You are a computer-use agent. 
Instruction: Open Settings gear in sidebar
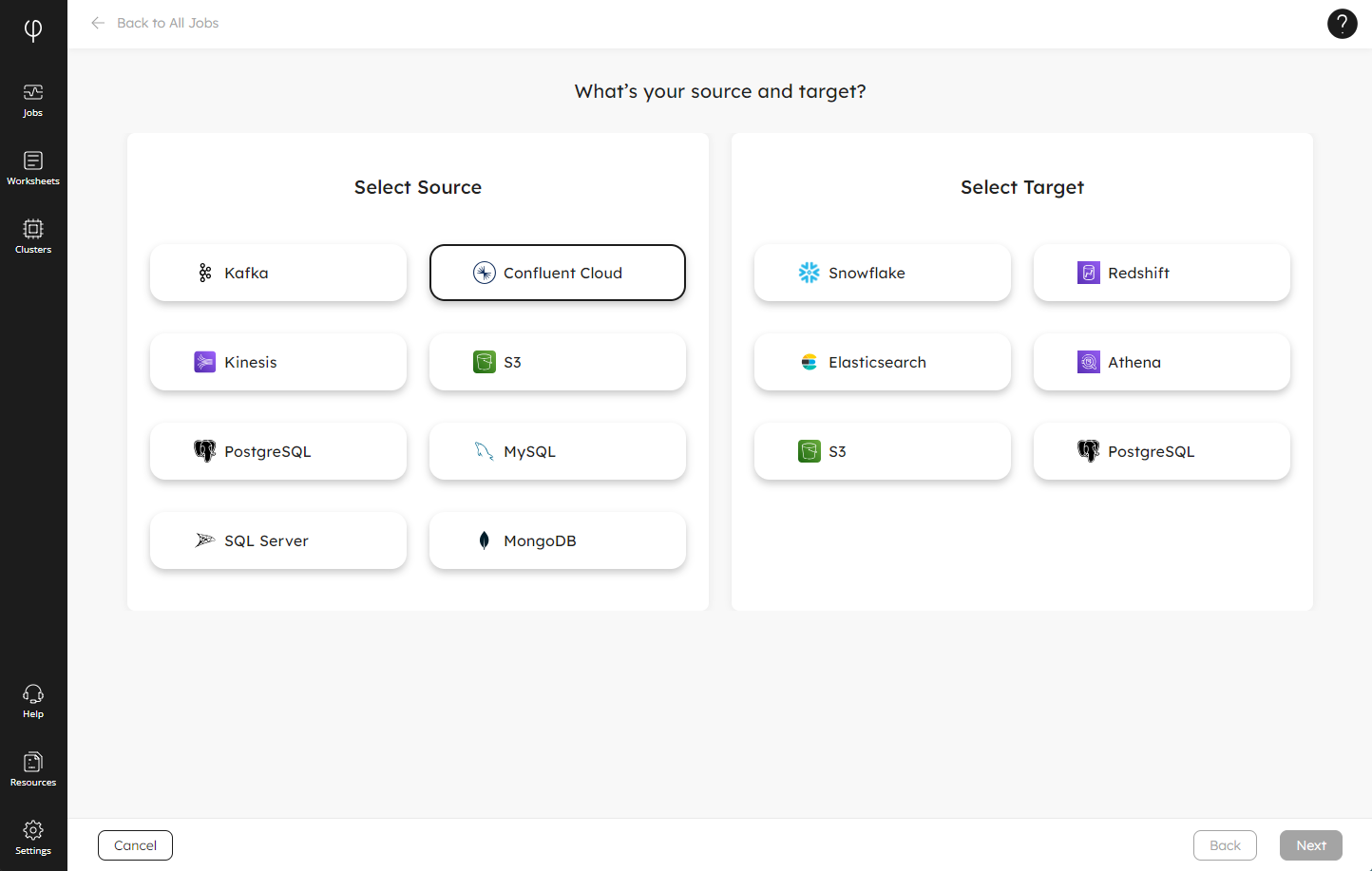(33, 839)
